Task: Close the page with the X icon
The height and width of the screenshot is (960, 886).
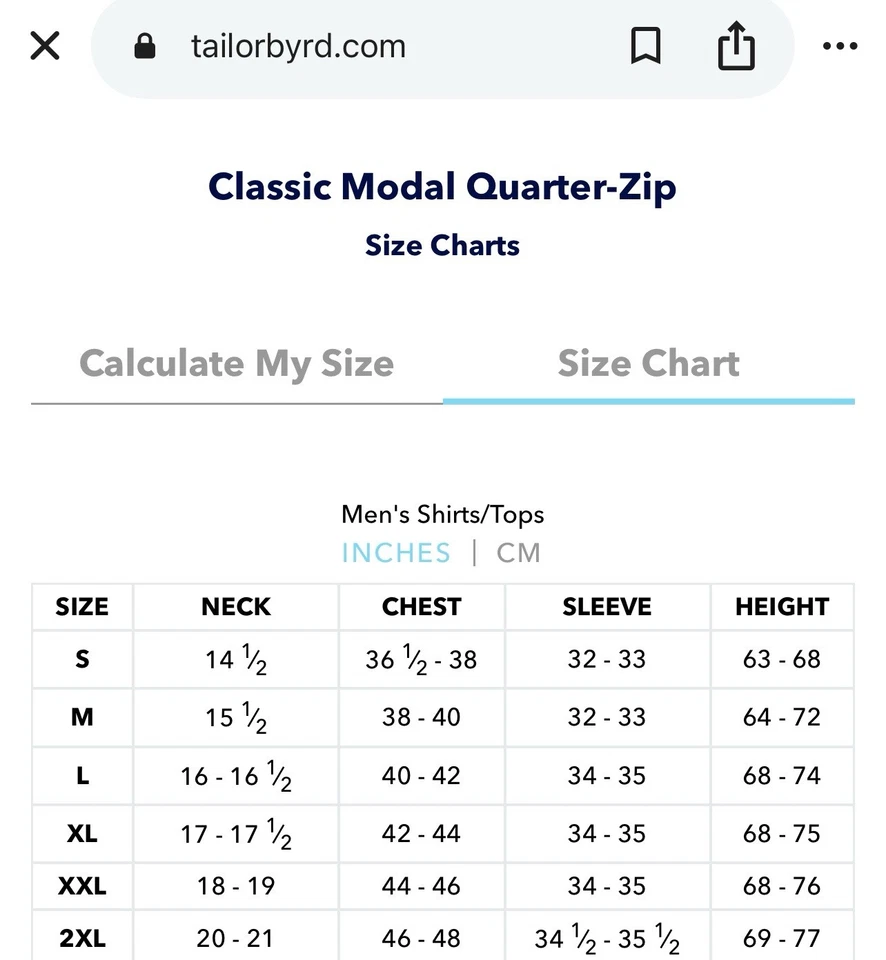Action: [44, 45]
